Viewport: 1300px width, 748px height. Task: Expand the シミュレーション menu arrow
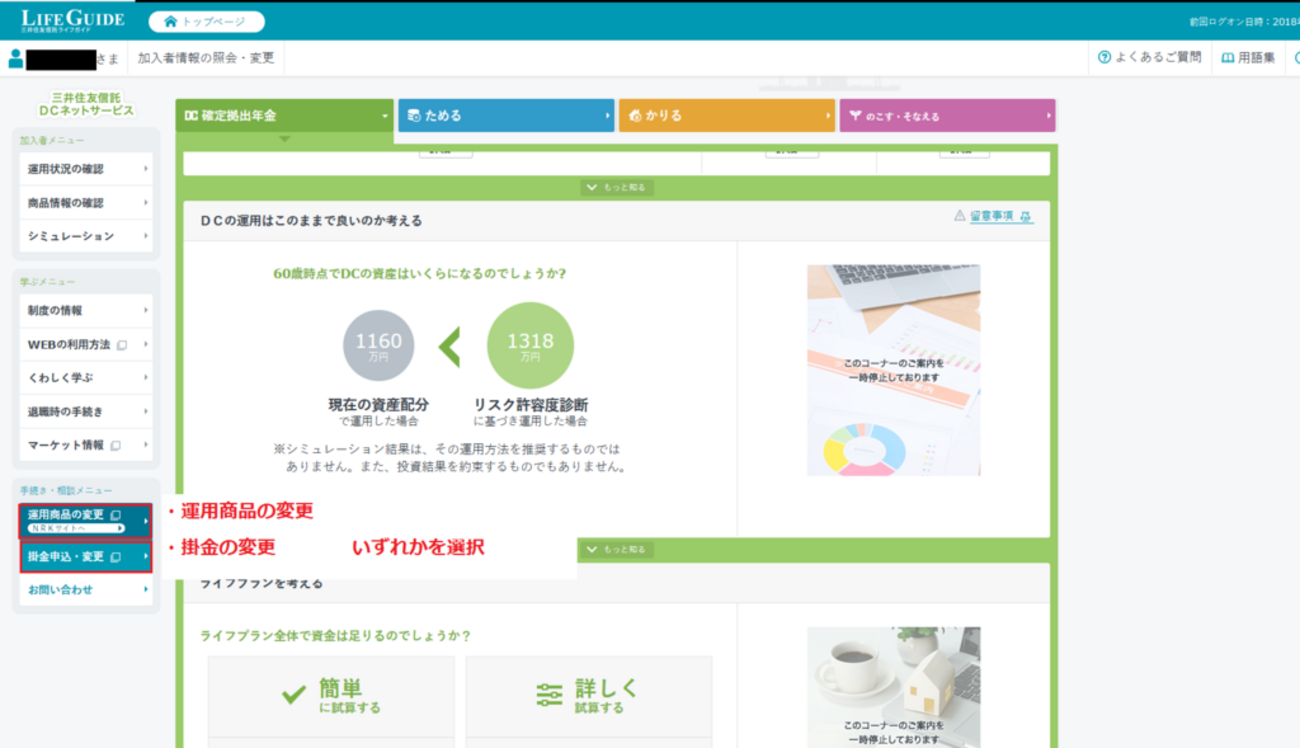pos(147,237)
